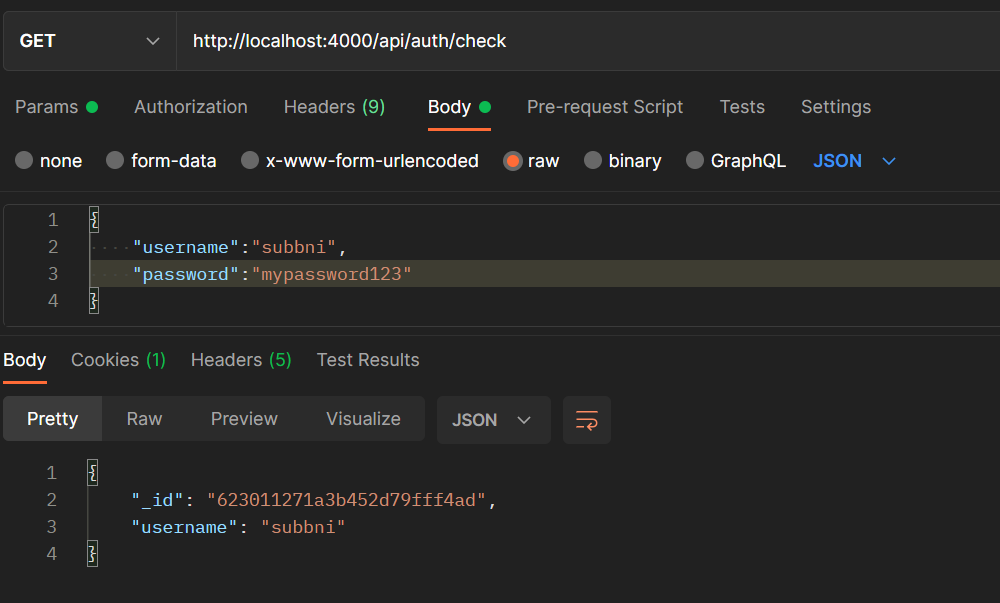Click the request URL input field
Screen dimensions: 1000x603
coord(587,41)
